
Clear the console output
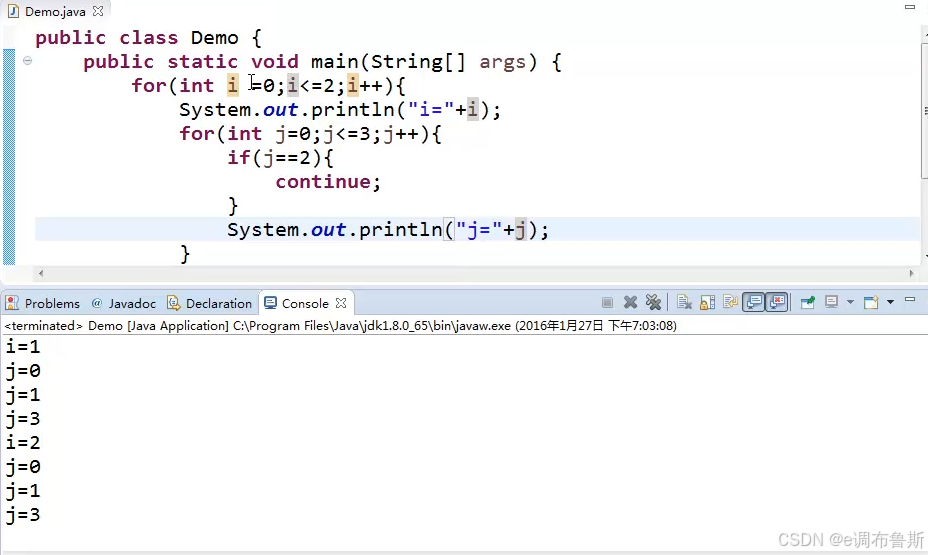[x=684, y=303]
